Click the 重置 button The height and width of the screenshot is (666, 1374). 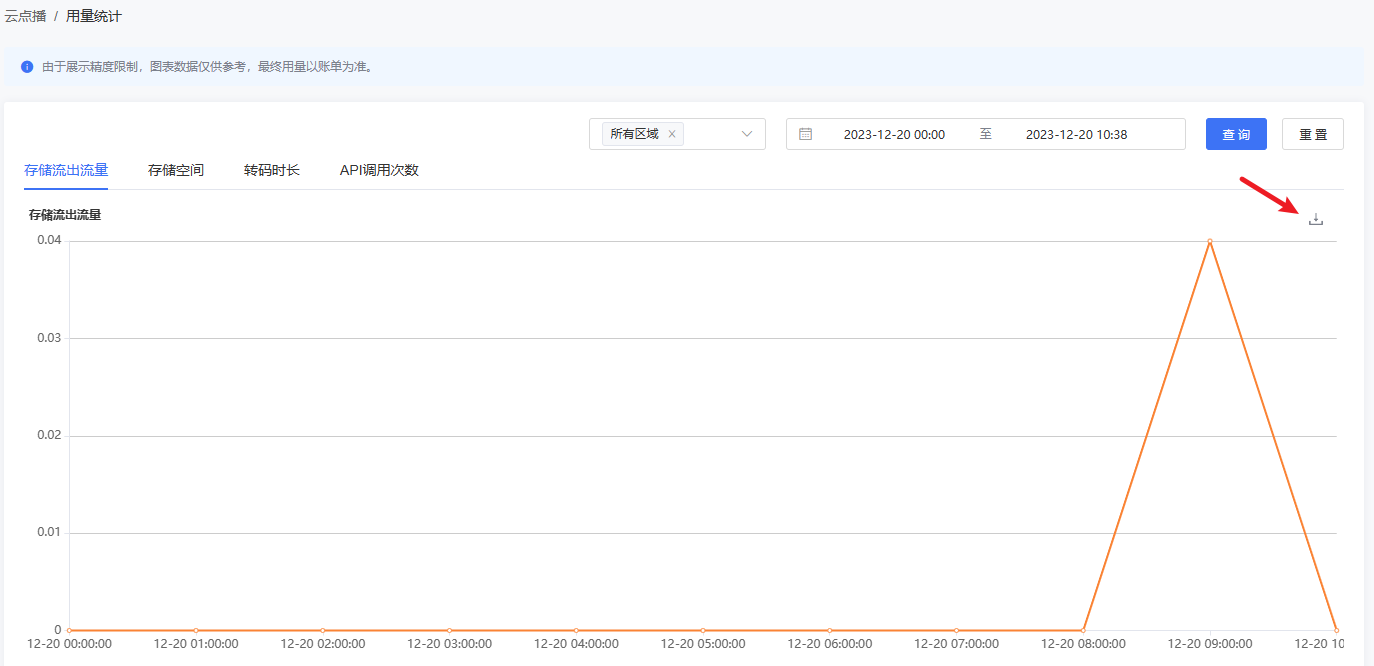[1313, 134]
